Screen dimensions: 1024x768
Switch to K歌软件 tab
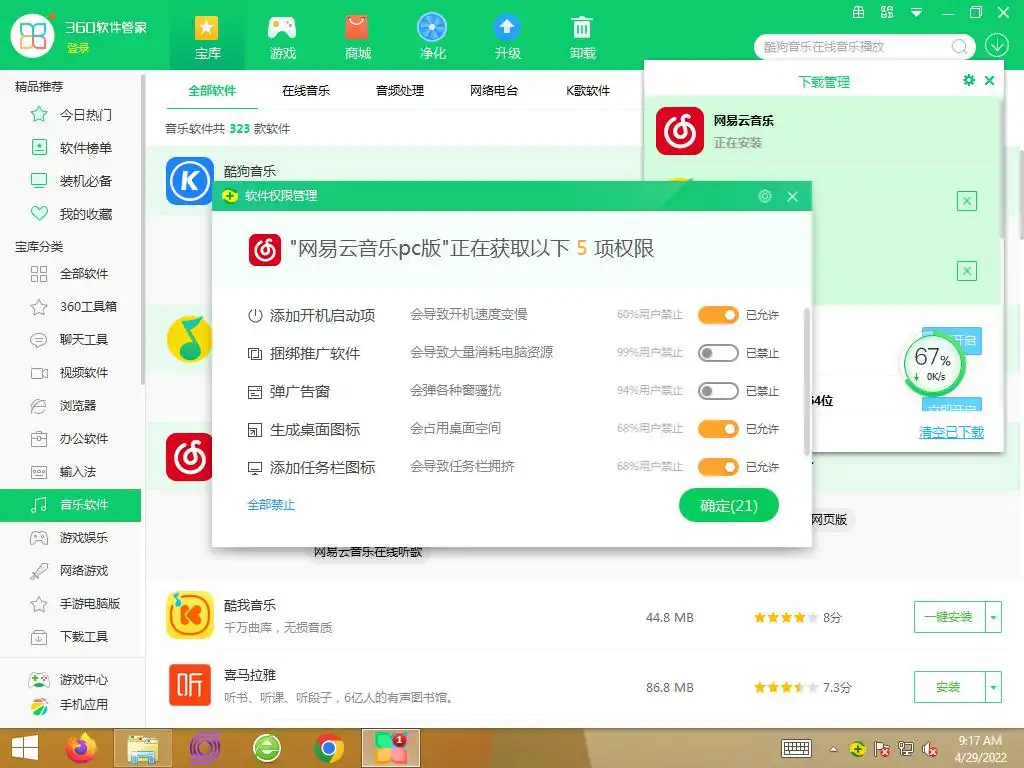(x=588, y=91)
